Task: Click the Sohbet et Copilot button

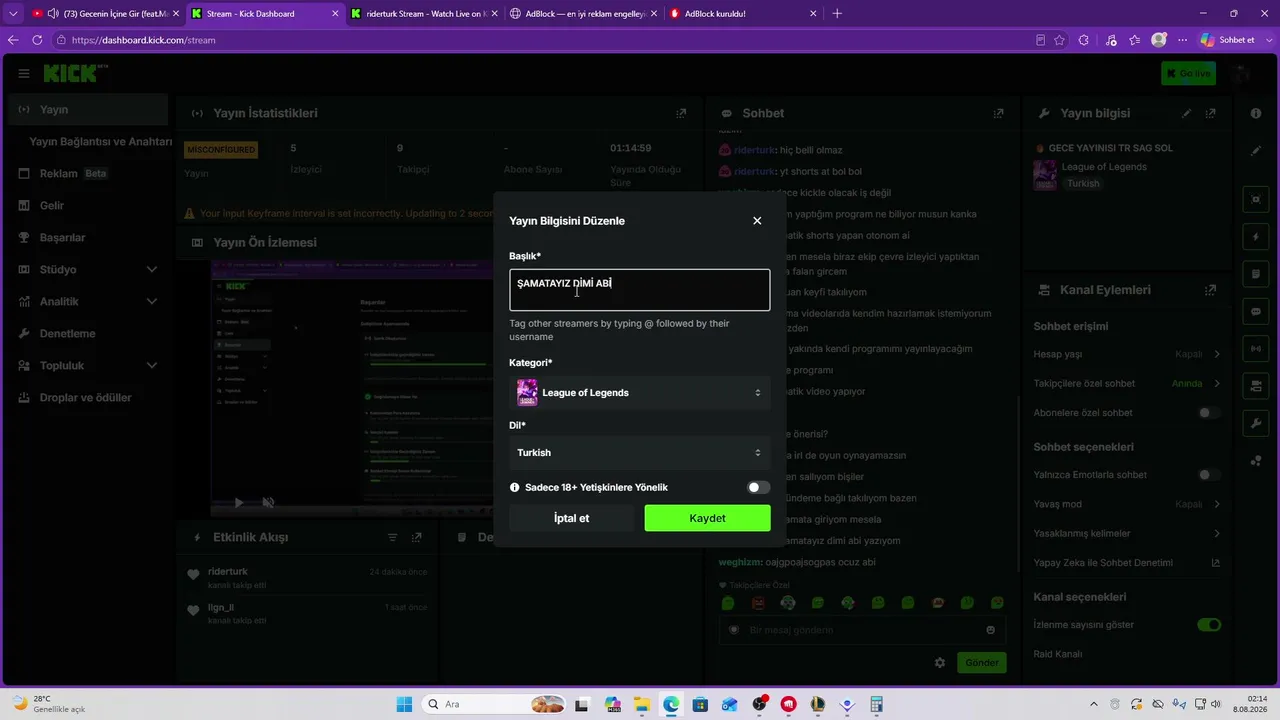Action: tap(1227, 40)
